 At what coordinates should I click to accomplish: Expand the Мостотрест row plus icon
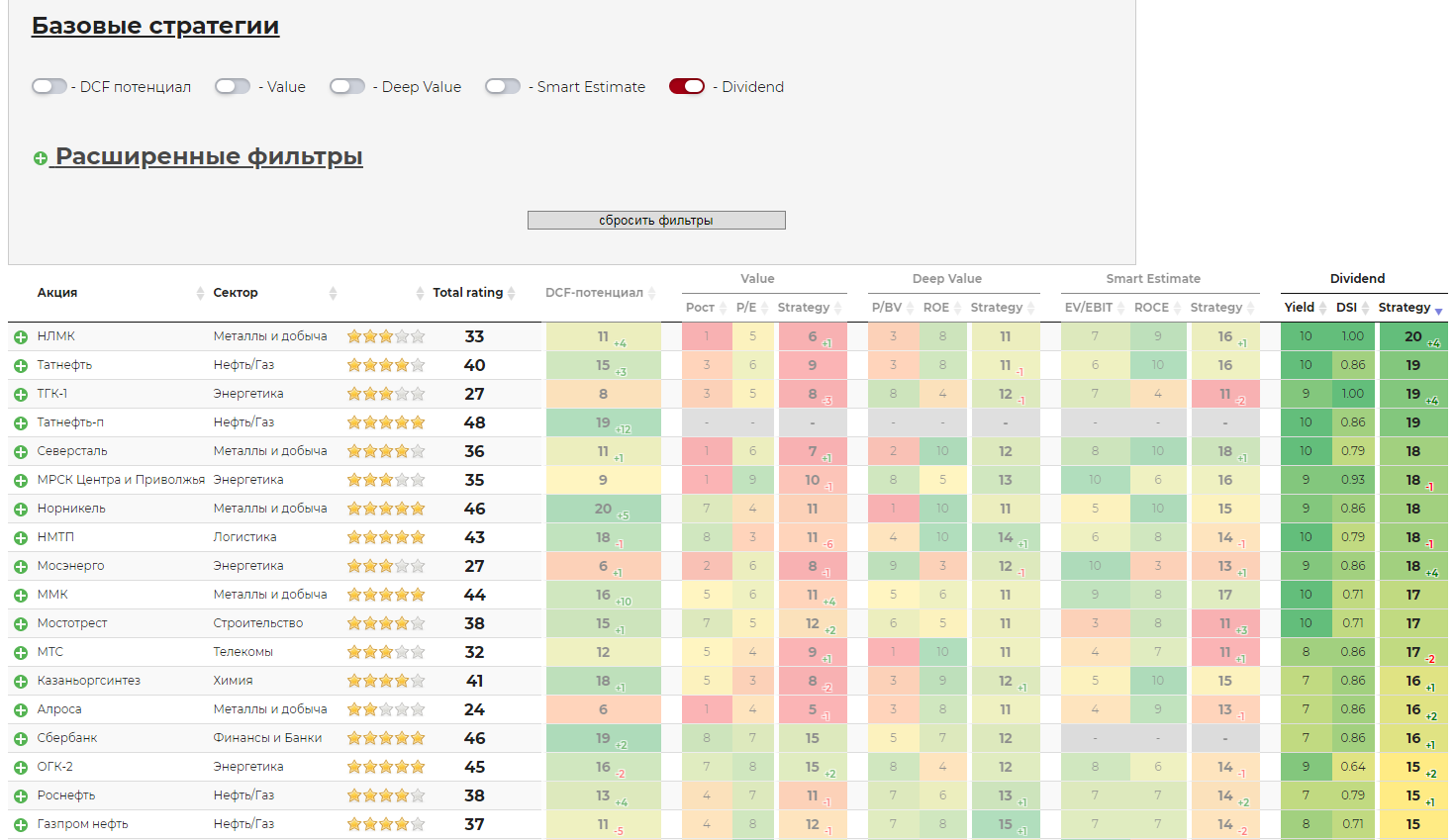[x=21, y=624]
